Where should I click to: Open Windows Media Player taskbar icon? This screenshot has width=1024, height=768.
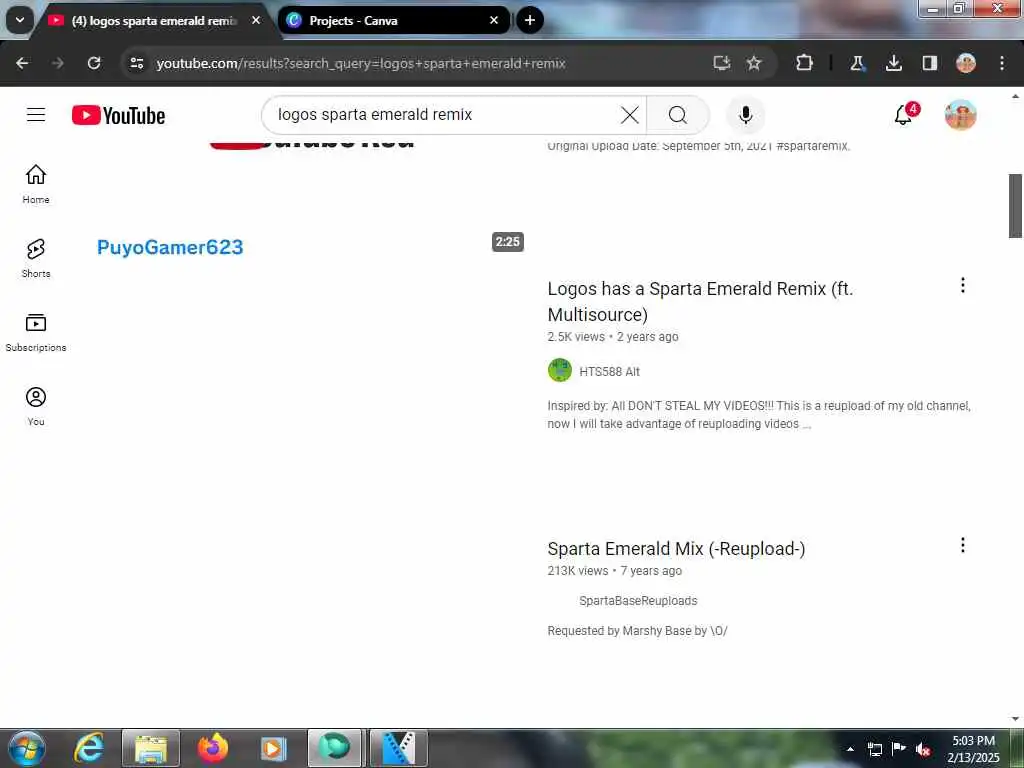coord(274,748)
